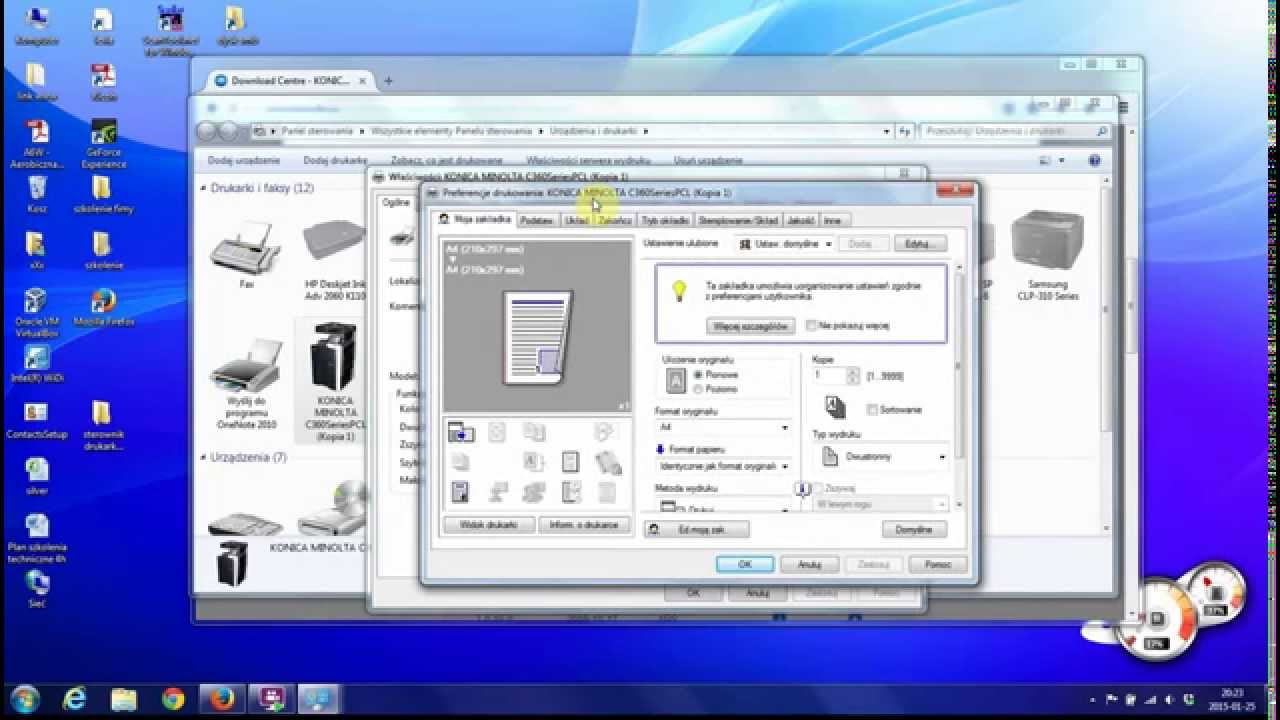Increase copies with the Kopie up arrow
The width and height of the screenshot is (1280, 720).
pos(853,371)
